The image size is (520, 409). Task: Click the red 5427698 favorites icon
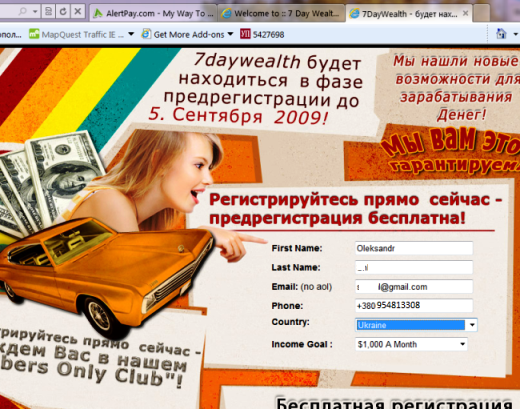click(245, 34)
